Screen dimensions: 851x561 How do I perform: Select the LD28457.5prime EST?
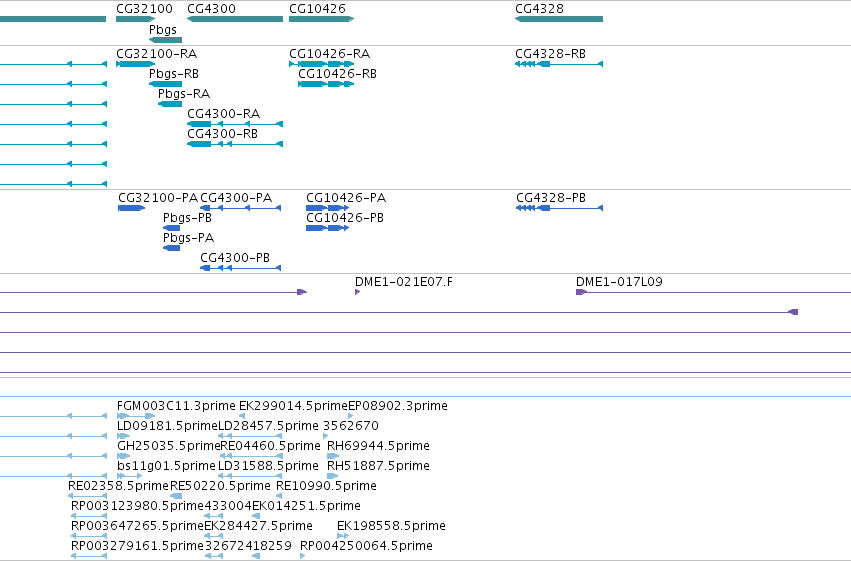pos(250,436)
